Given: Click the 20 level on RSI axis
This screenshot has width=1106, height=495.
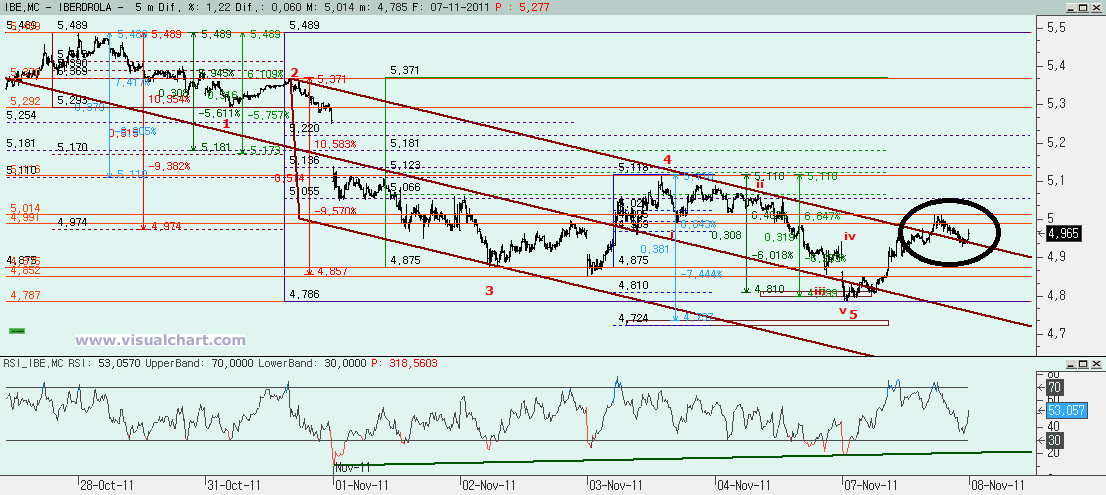Looking at the screenshot, I should coord(1054,453).
